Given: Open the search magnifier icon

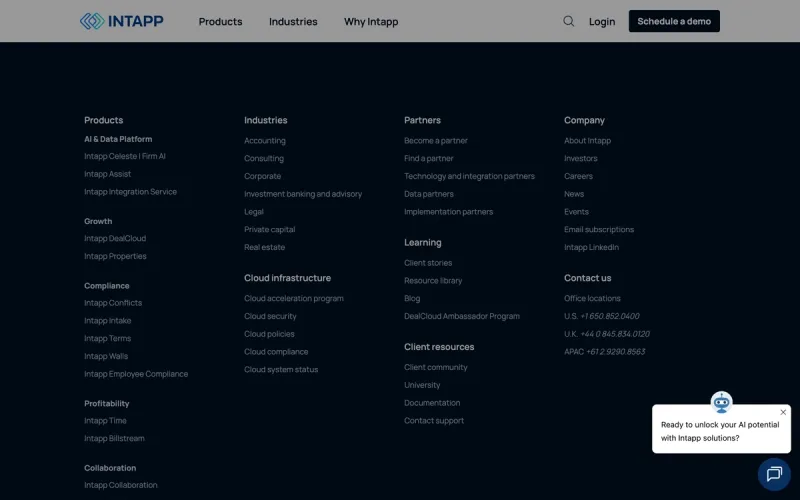Looking at the screenshot, I should (x=568, y=21).
